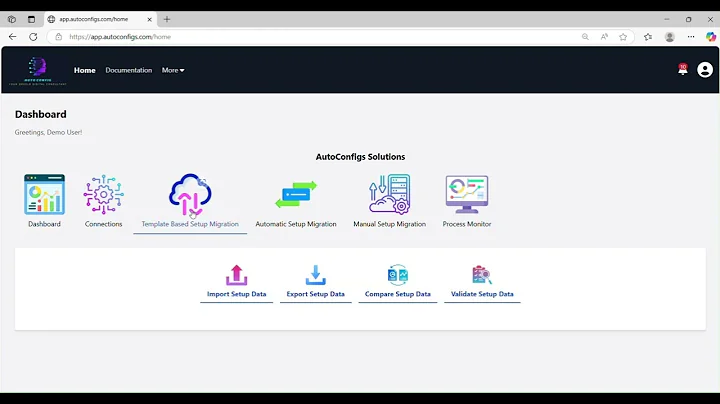Screen dimensions: 720x404
Task: Click the Compare Setup Data icon
Action: tap(398, 275)
